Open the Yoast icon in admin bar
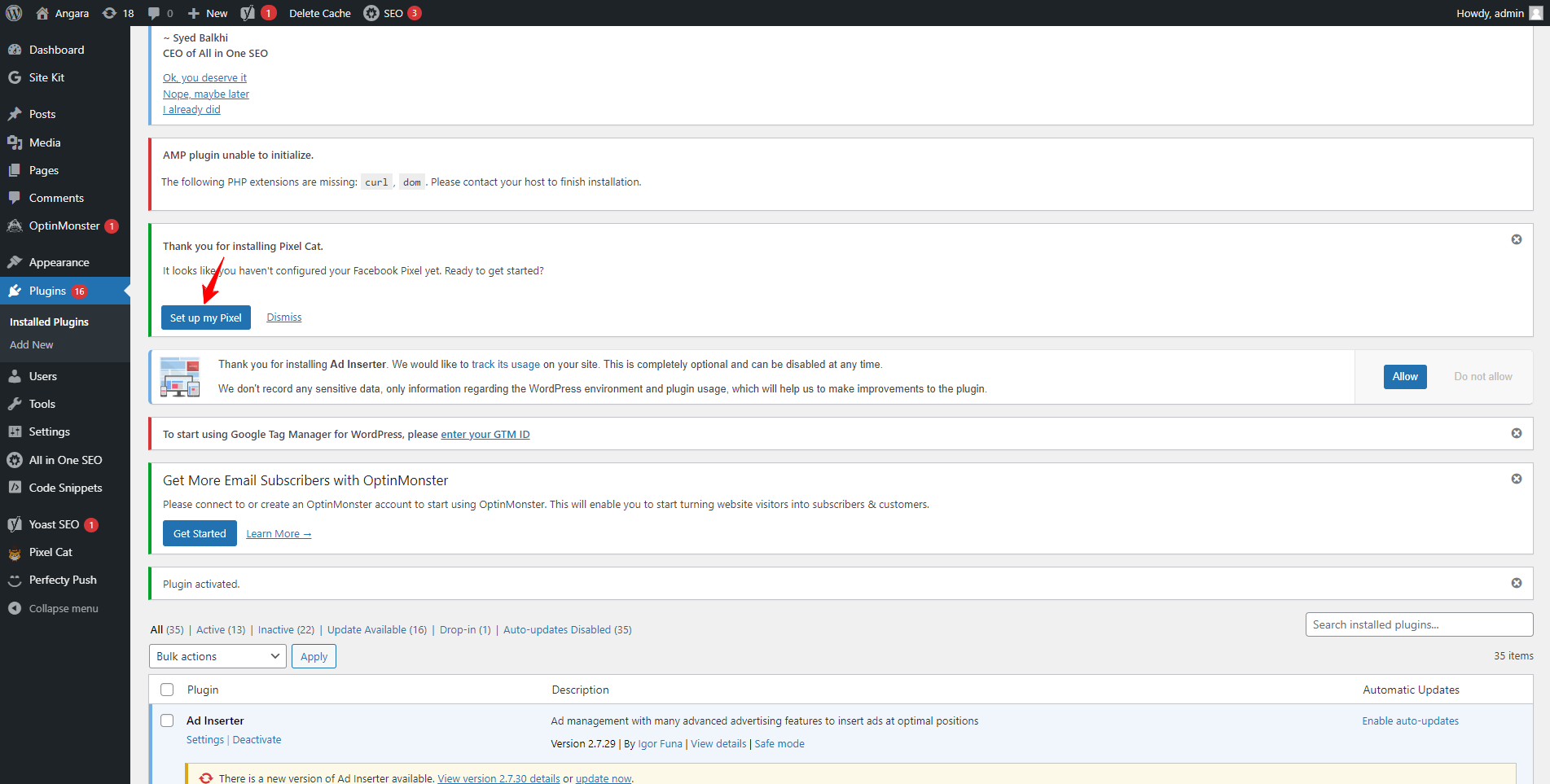The image size is (1550, 784). pos(248,13)
